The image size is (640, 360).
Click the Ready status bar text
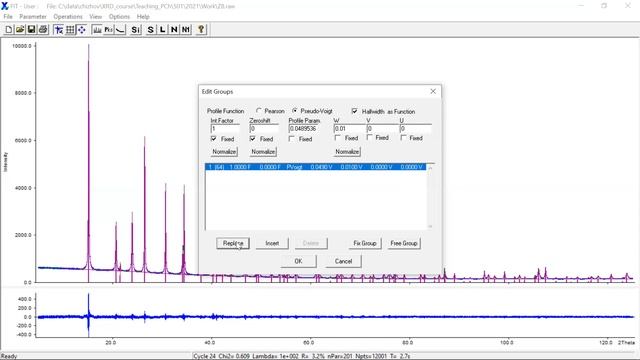click(x=9, y=356)
